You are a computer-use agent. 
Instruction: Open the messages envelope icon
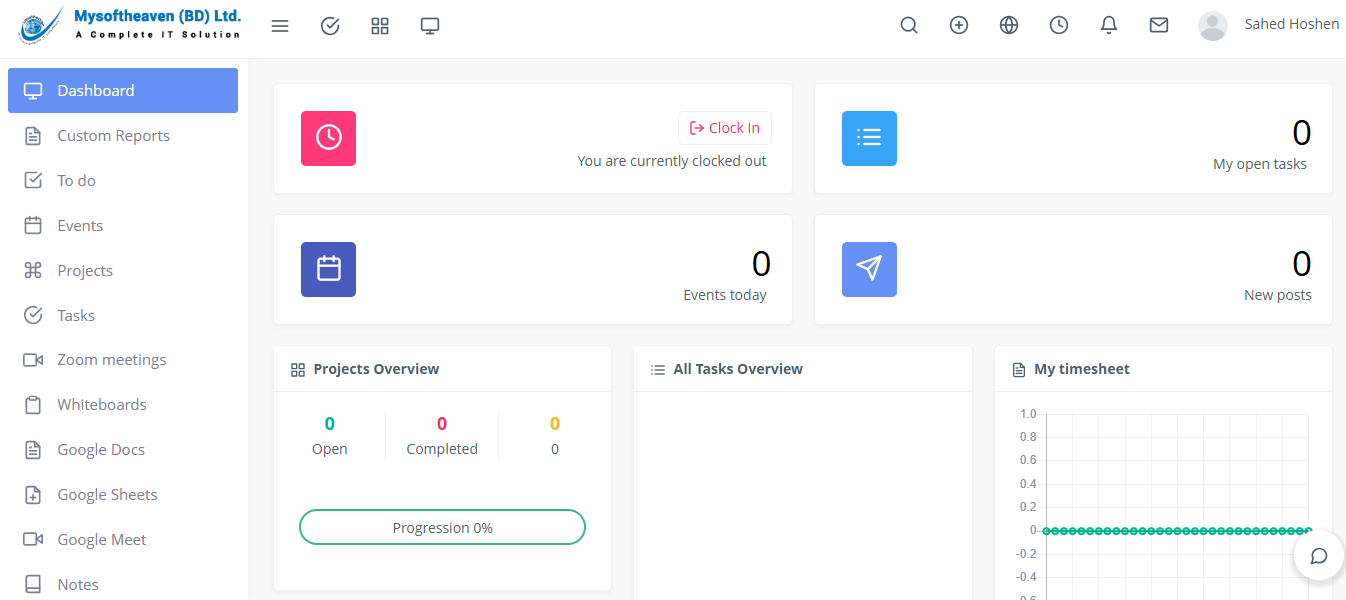1159,26
